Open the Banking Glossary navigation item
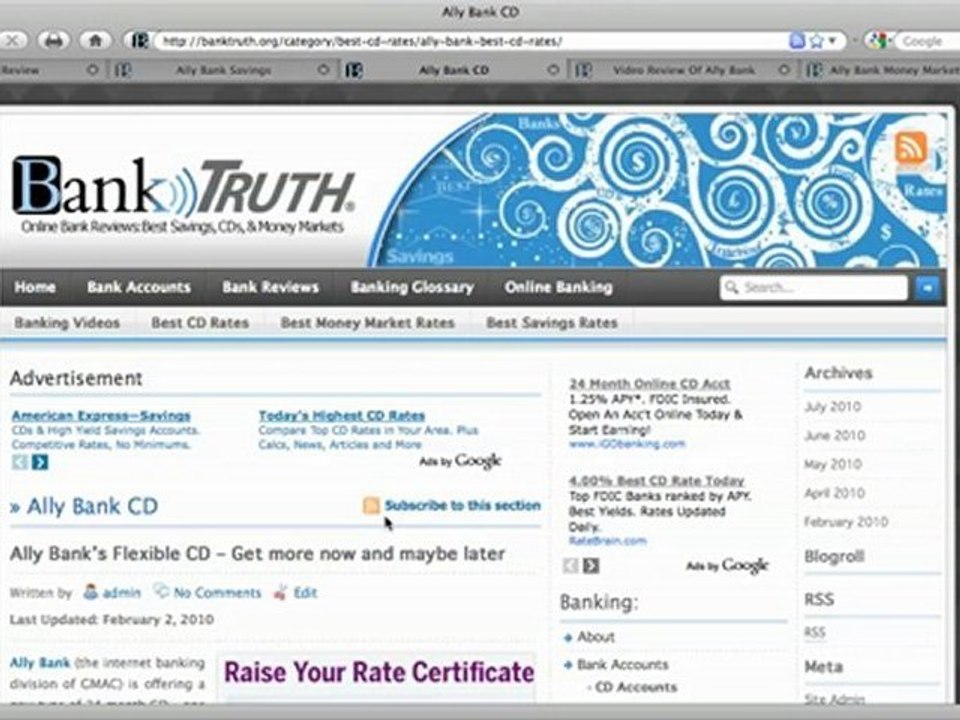960x720 pixels. [x=412, y=287]
